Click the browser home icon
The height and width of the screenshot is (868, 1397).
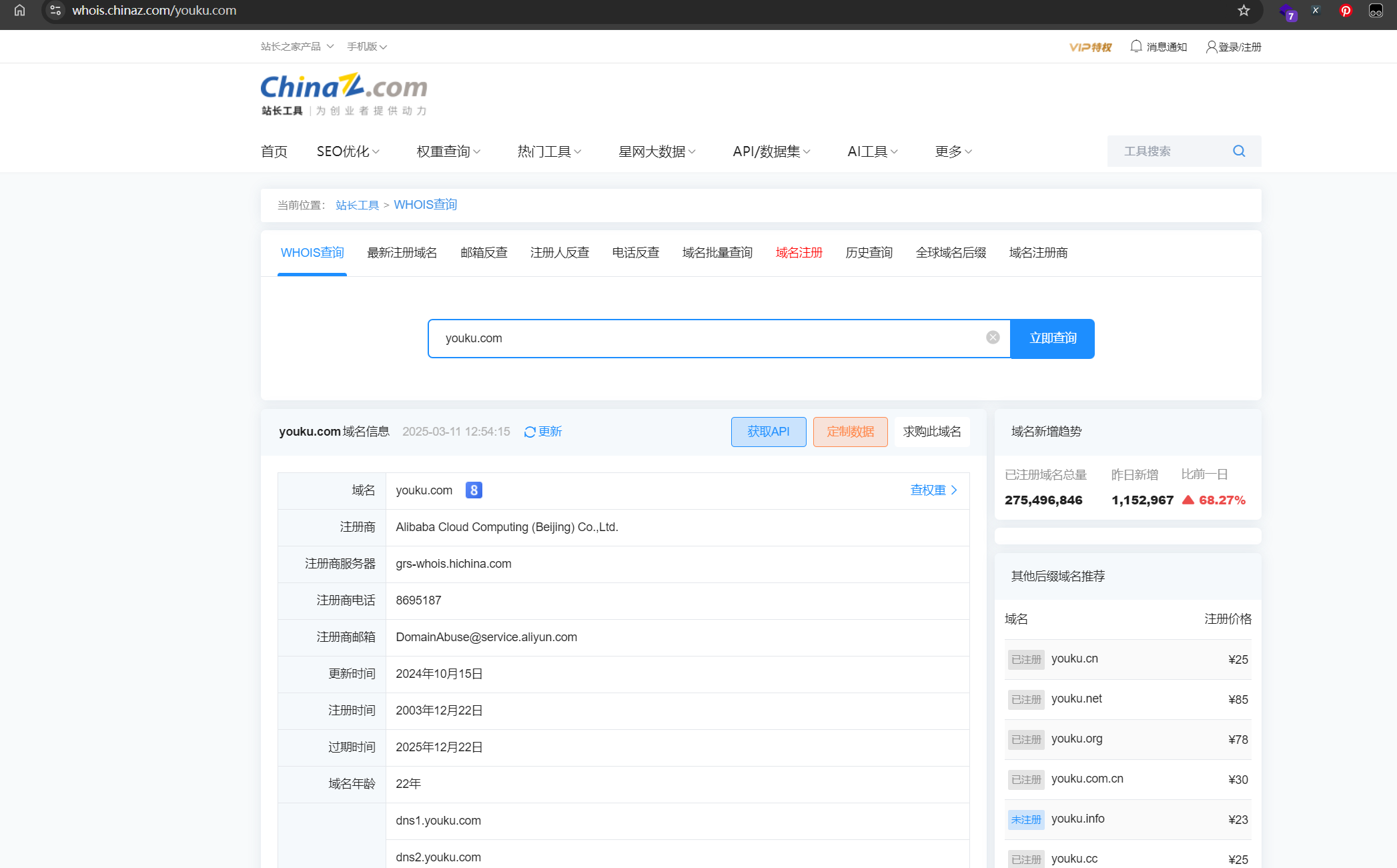tap(19, 11)
